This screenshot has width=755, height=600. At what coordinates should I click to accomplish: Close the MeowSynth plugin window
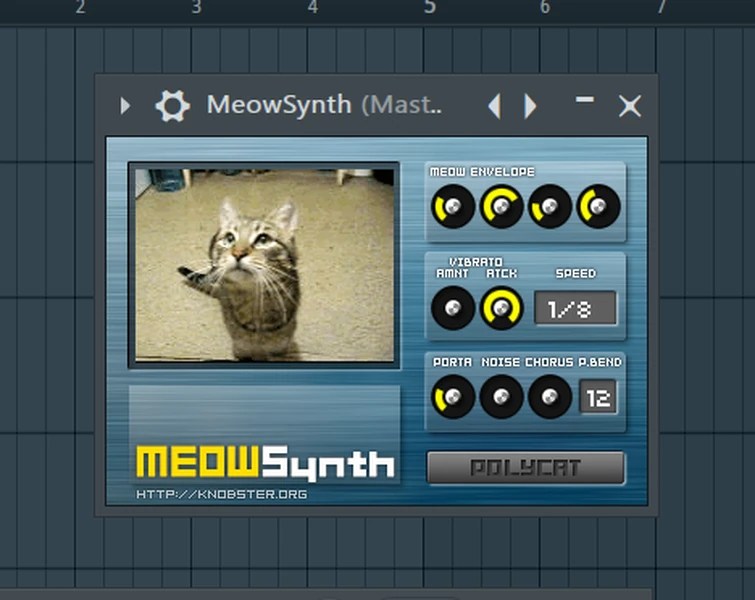point(630,106)
